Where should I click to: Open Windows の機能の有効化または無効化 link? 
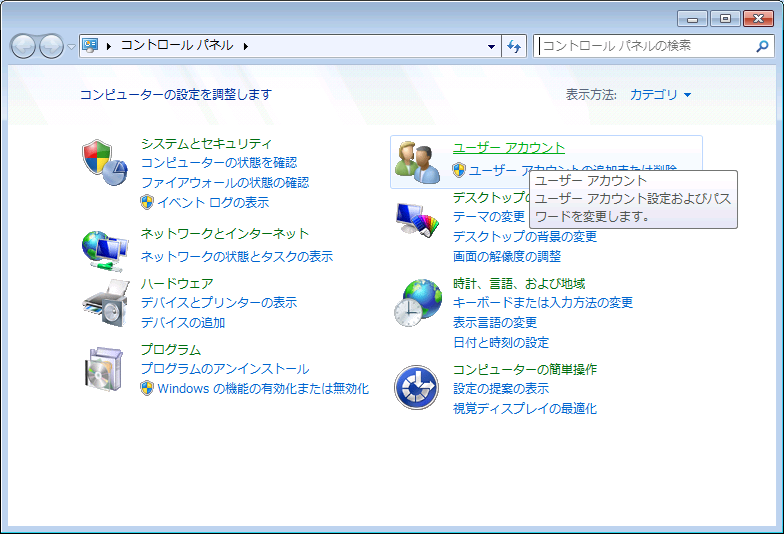(x=263, y=388)
